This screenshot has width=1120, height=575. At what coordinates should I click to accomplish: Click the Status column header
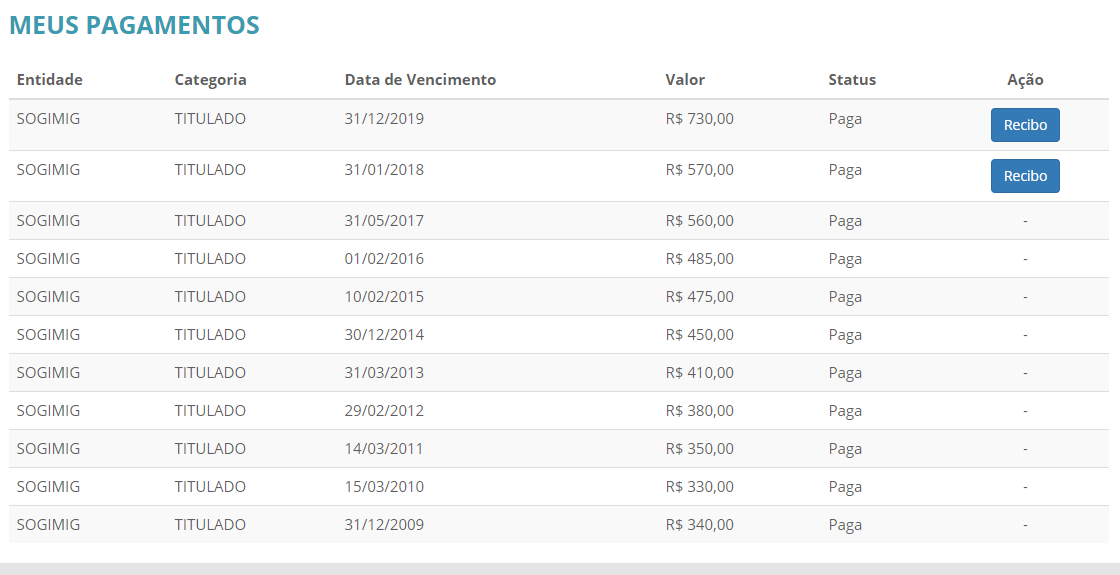pos(852,80)
